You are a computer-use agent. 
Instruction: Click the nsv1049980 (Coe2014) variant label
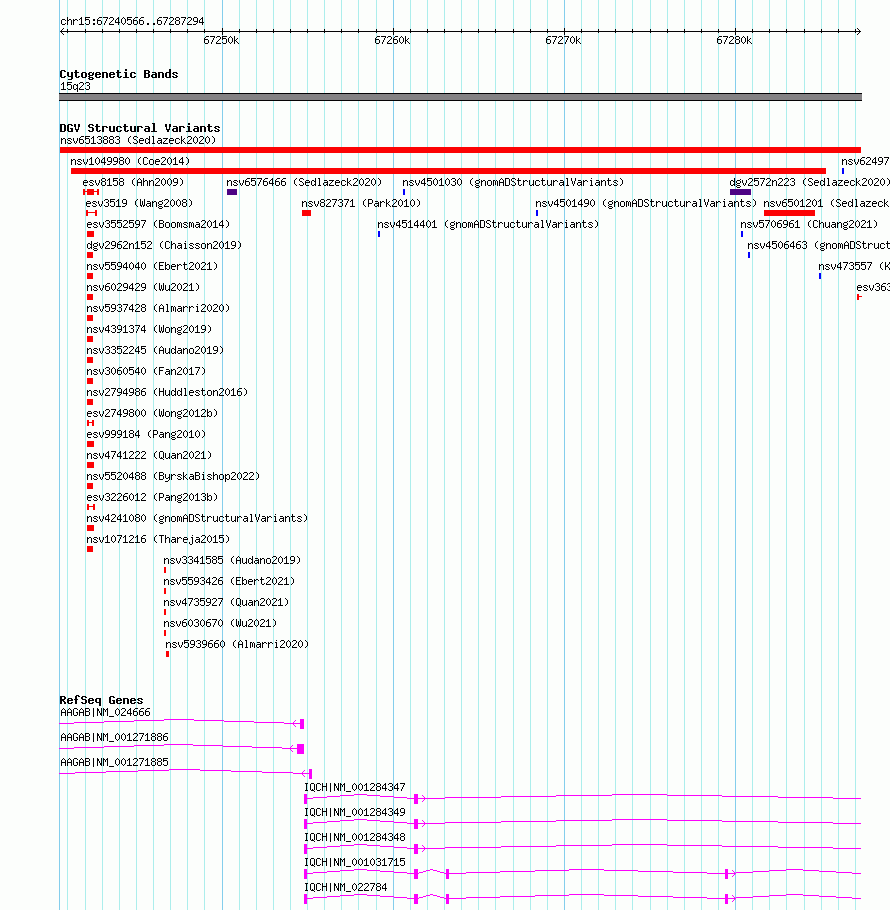pos(130,161)
